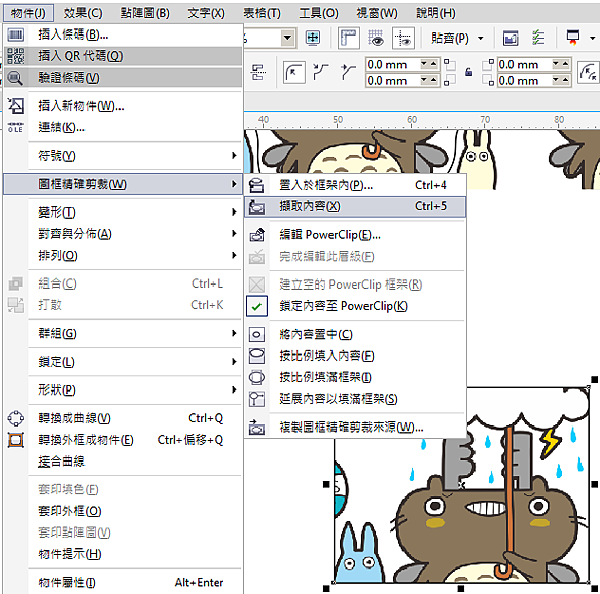
Task: Increase the top-left corner radius stepper
Action: click(x=433, y=64)
